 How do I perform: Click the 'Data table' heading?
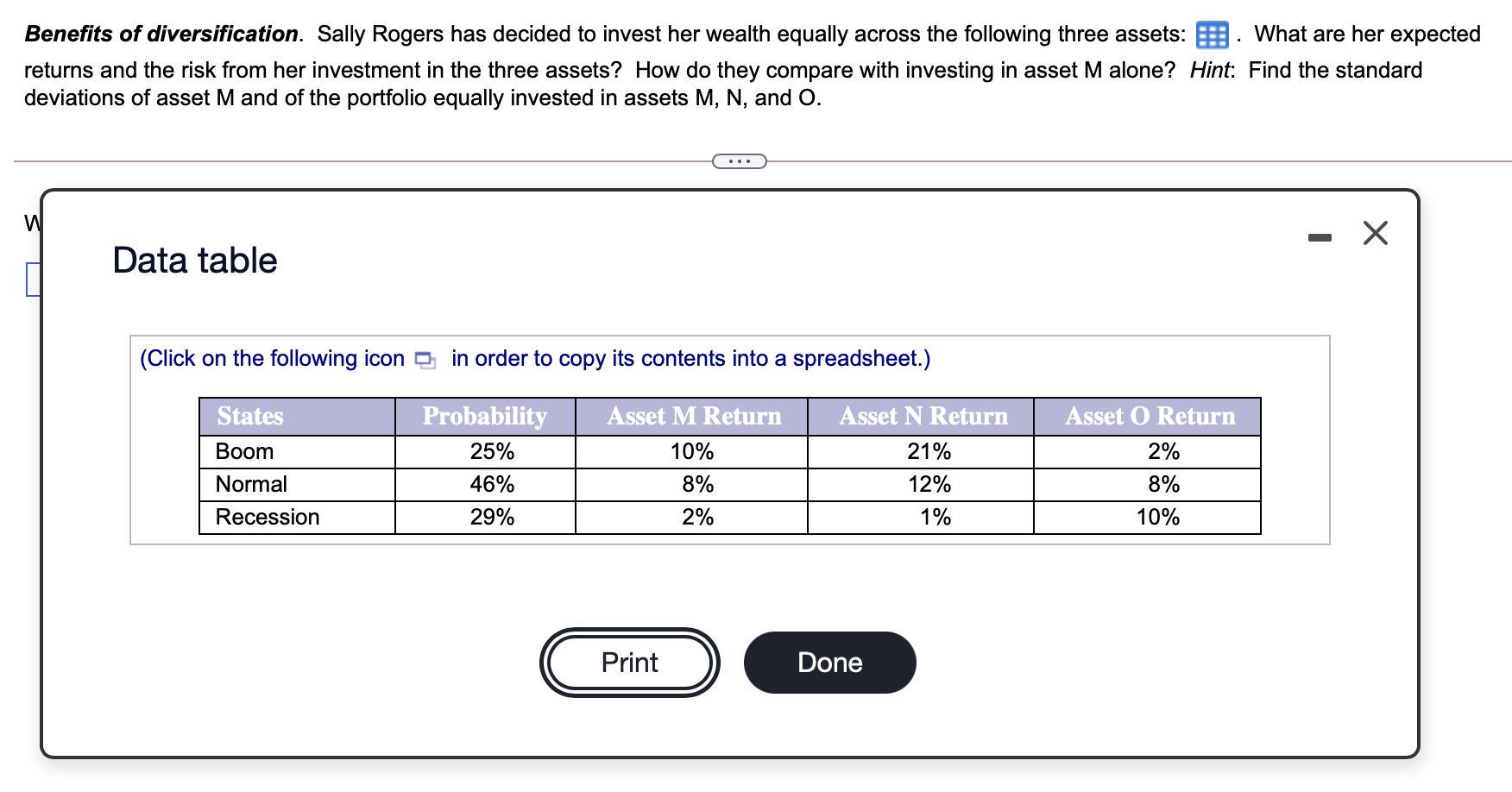tap(193, 260)
